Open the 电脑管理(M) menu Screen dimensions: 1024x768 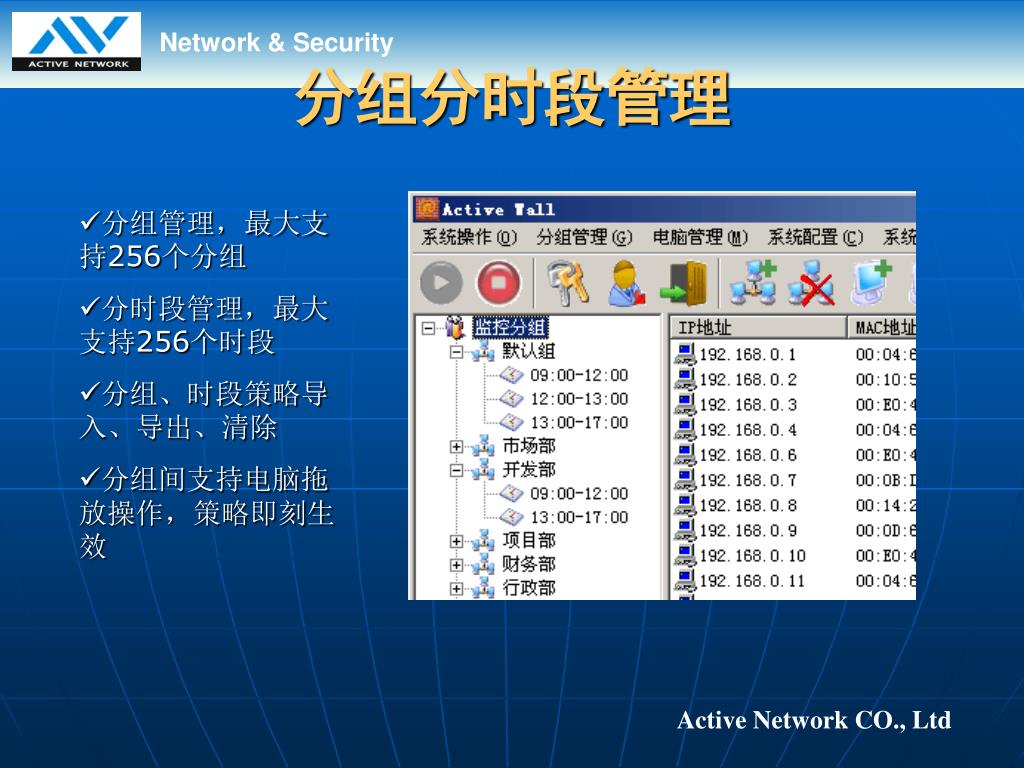pos(700,237)
